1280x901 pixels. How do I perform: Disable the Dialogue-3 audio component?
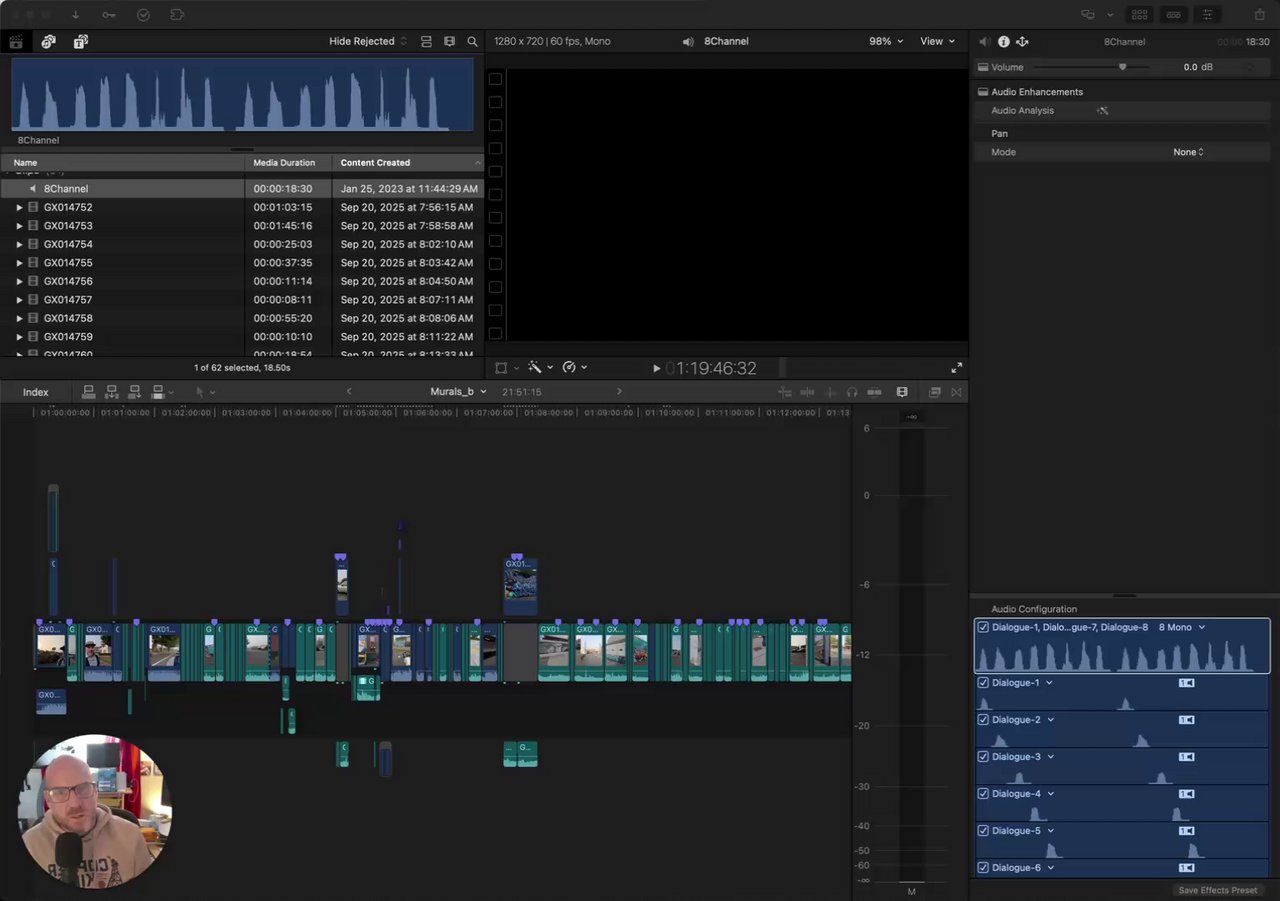click(x=983, y=757)
